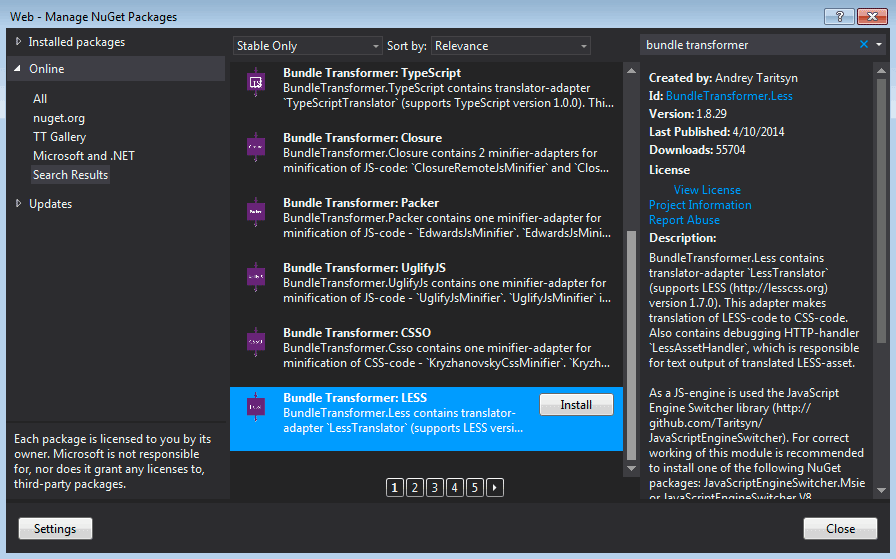Click the details pane scrollbar down arrow

(x=881, y=490)
